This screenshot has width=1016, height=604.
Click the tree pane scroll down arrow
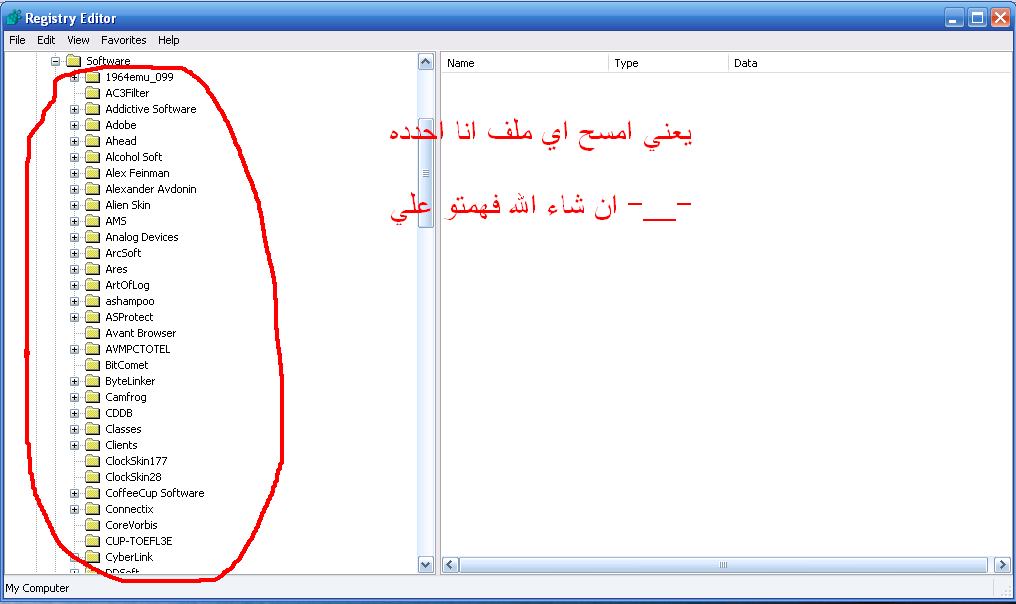[x=426, y=564]
